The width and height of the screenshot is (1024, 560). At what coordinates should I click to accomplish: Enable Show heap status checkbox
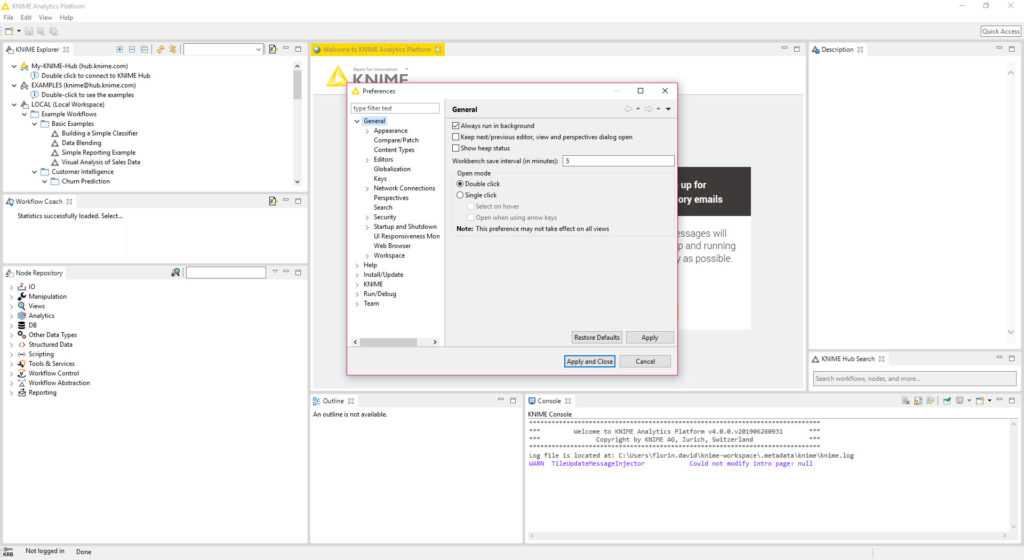tap(456, 148)
